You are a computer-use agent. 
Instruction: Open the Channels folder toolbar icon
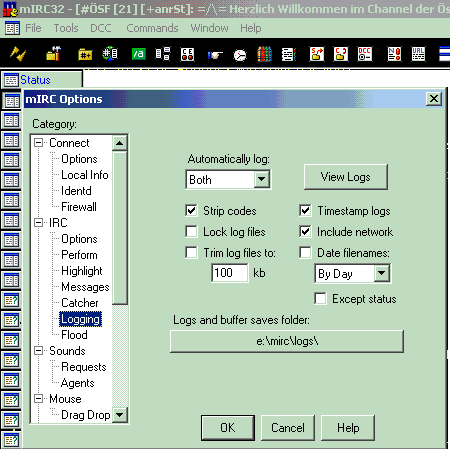[85, 54]
